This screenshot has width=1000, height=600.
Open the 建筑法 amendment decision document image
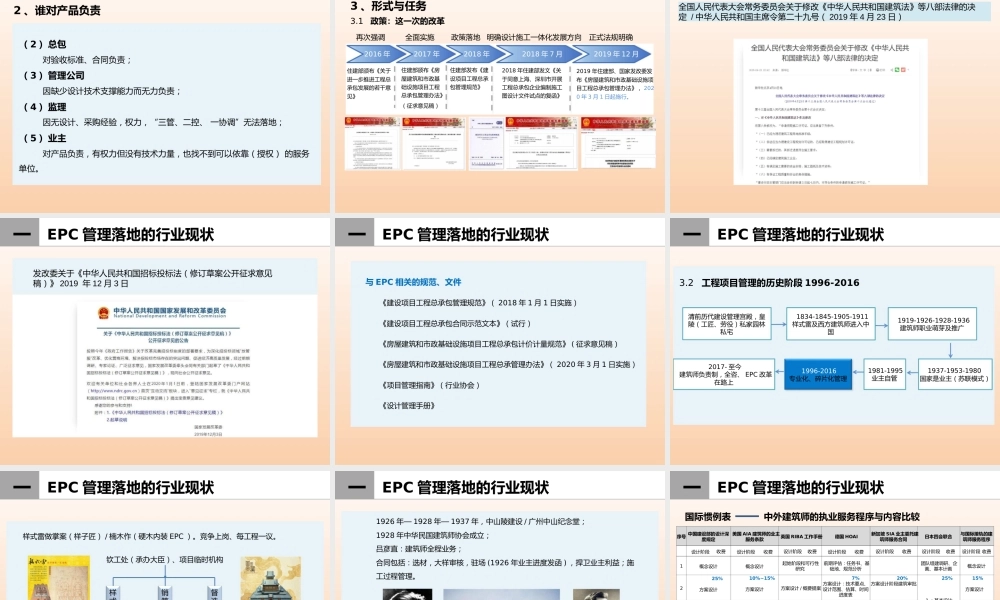click(x=830, y=112)
